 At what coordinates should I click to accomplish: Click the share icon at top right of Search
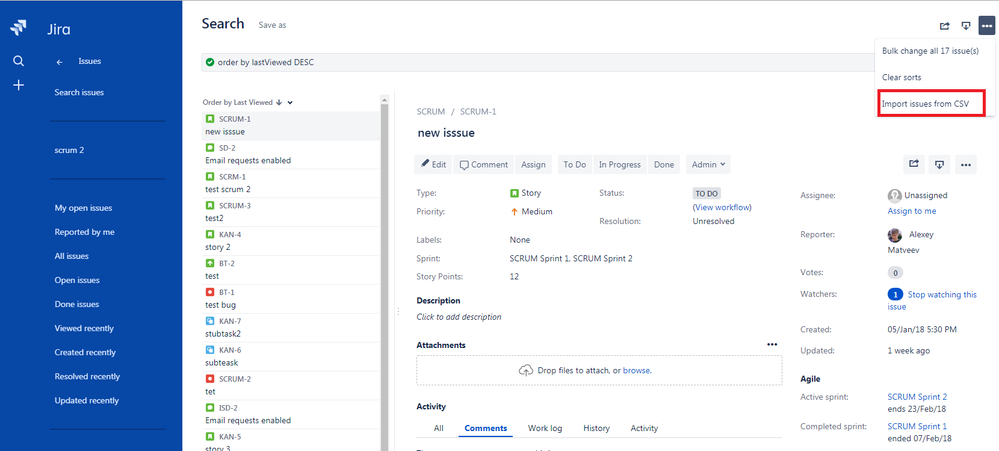[945, 26]
